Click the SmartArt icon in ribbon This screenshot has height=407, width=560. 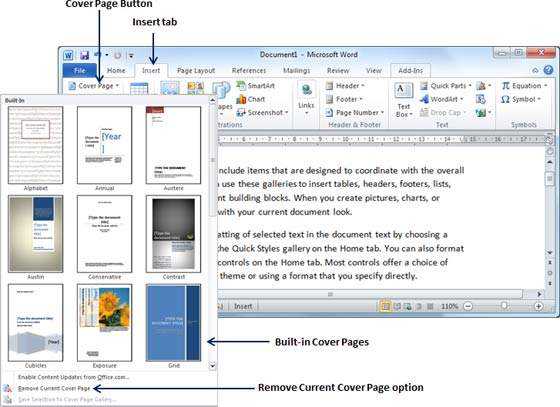point(241,86)
